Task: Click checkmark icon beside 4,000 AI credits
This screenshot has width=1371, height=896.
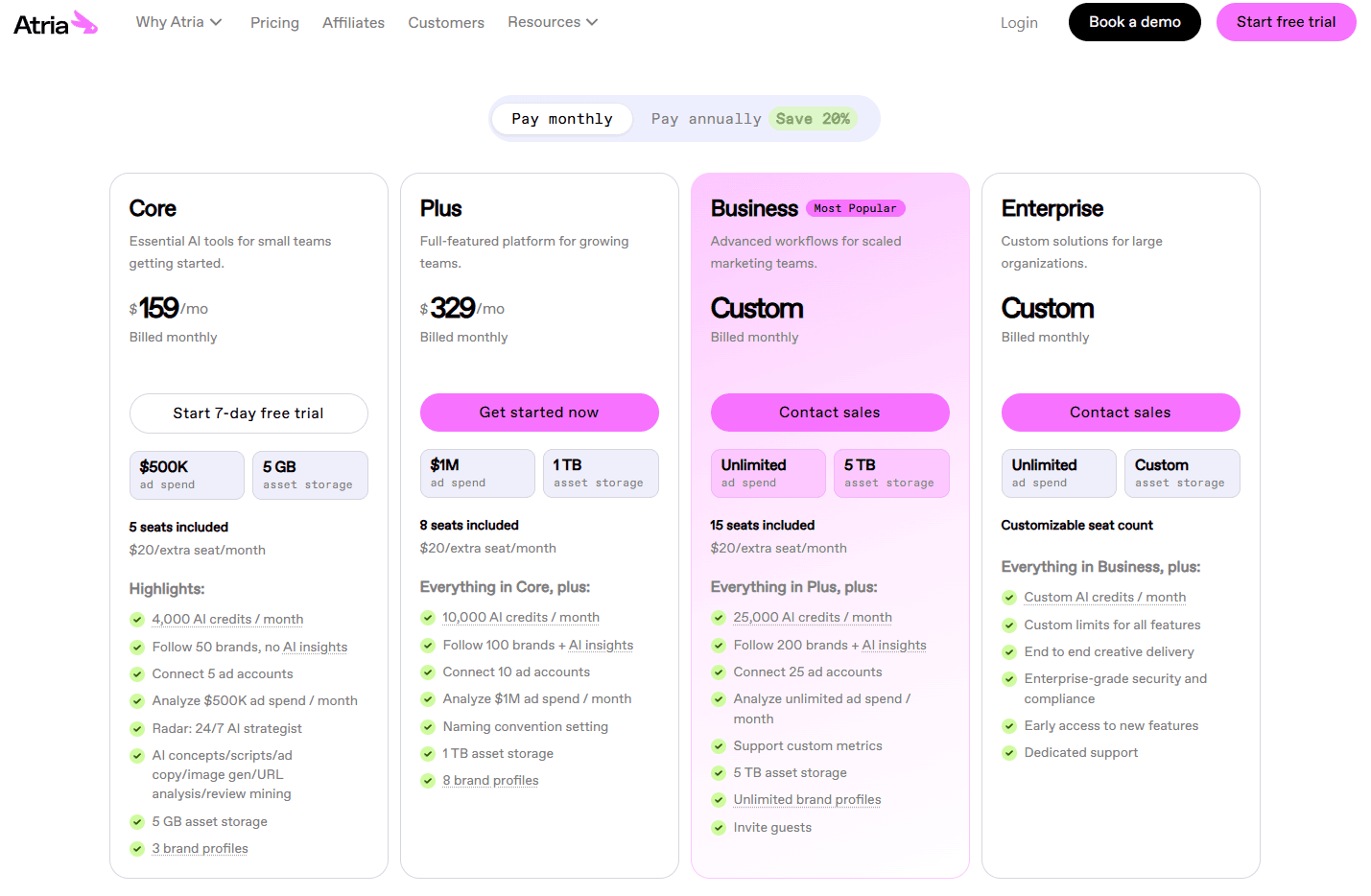Action: (x=137, y=620)
